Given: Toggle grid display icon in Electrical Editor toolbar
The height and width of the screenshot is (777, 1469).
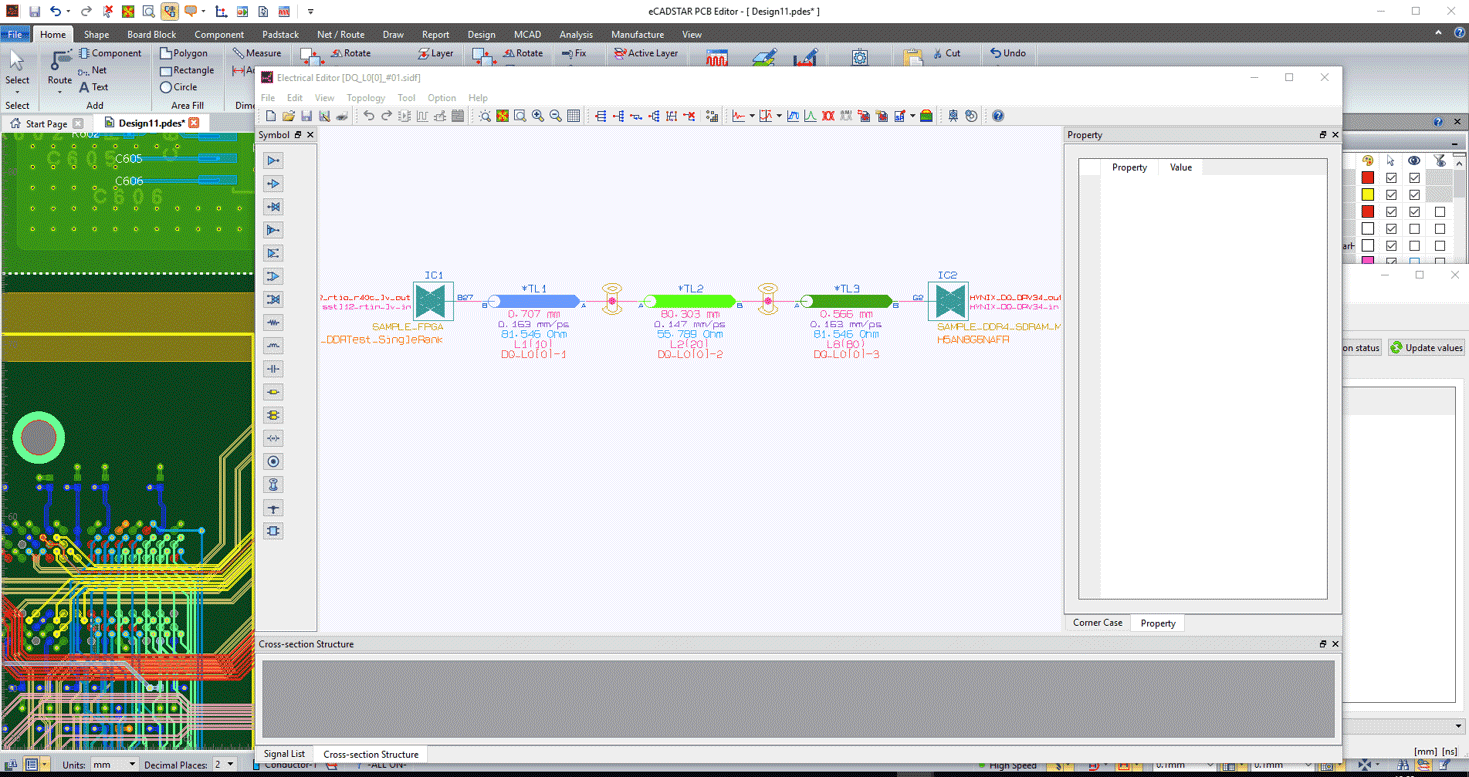Looking at the screenshot, I should click(573, 116).
